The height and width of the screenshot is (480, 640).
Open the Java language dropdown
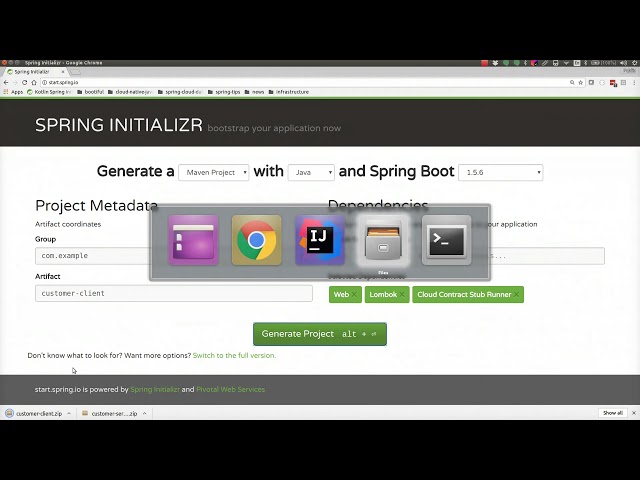(311, 172)
